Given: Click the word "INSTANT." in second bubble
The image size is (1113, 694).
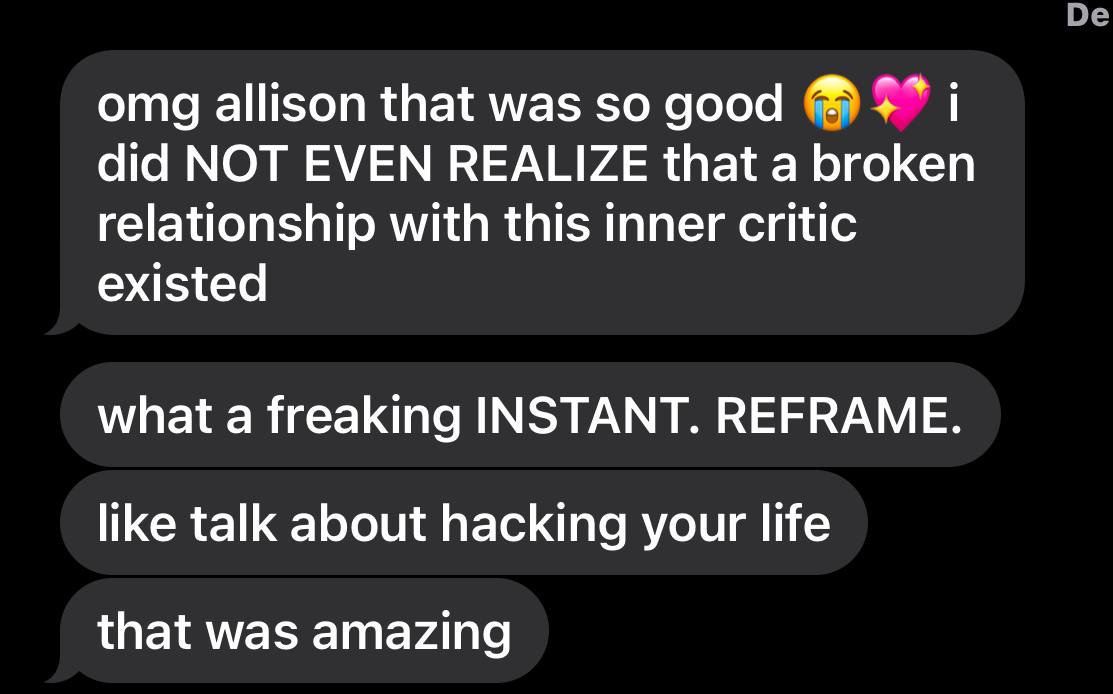Looking at the screenshot, I should [x=588, y=415].
